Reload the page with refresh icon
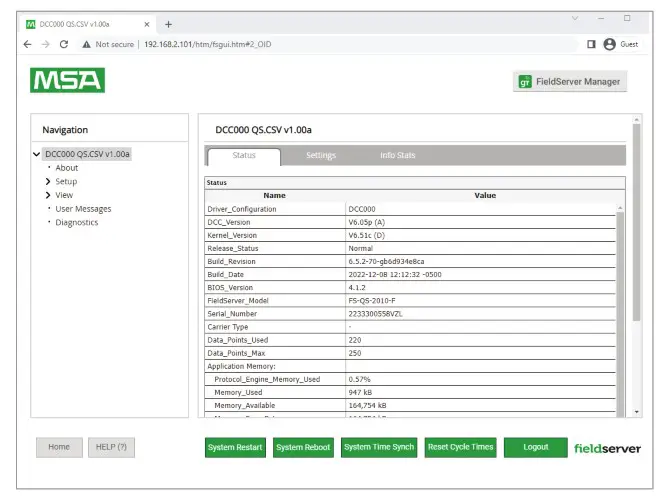This screenshot has height=501, width=665. 64,44
